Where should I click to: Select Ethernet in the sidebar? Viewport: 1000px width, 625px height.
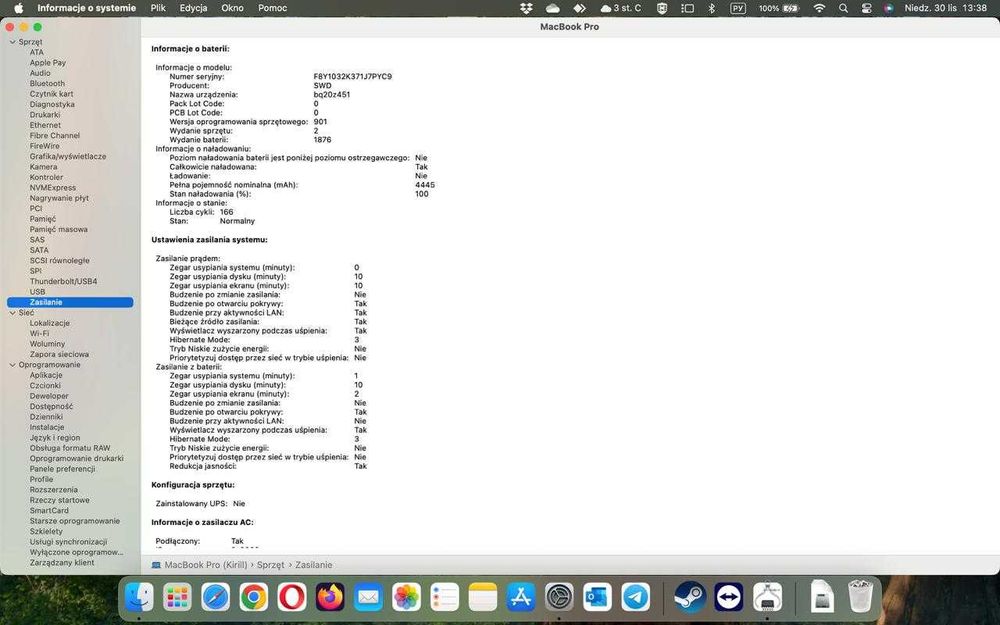(x=45, y=125)
